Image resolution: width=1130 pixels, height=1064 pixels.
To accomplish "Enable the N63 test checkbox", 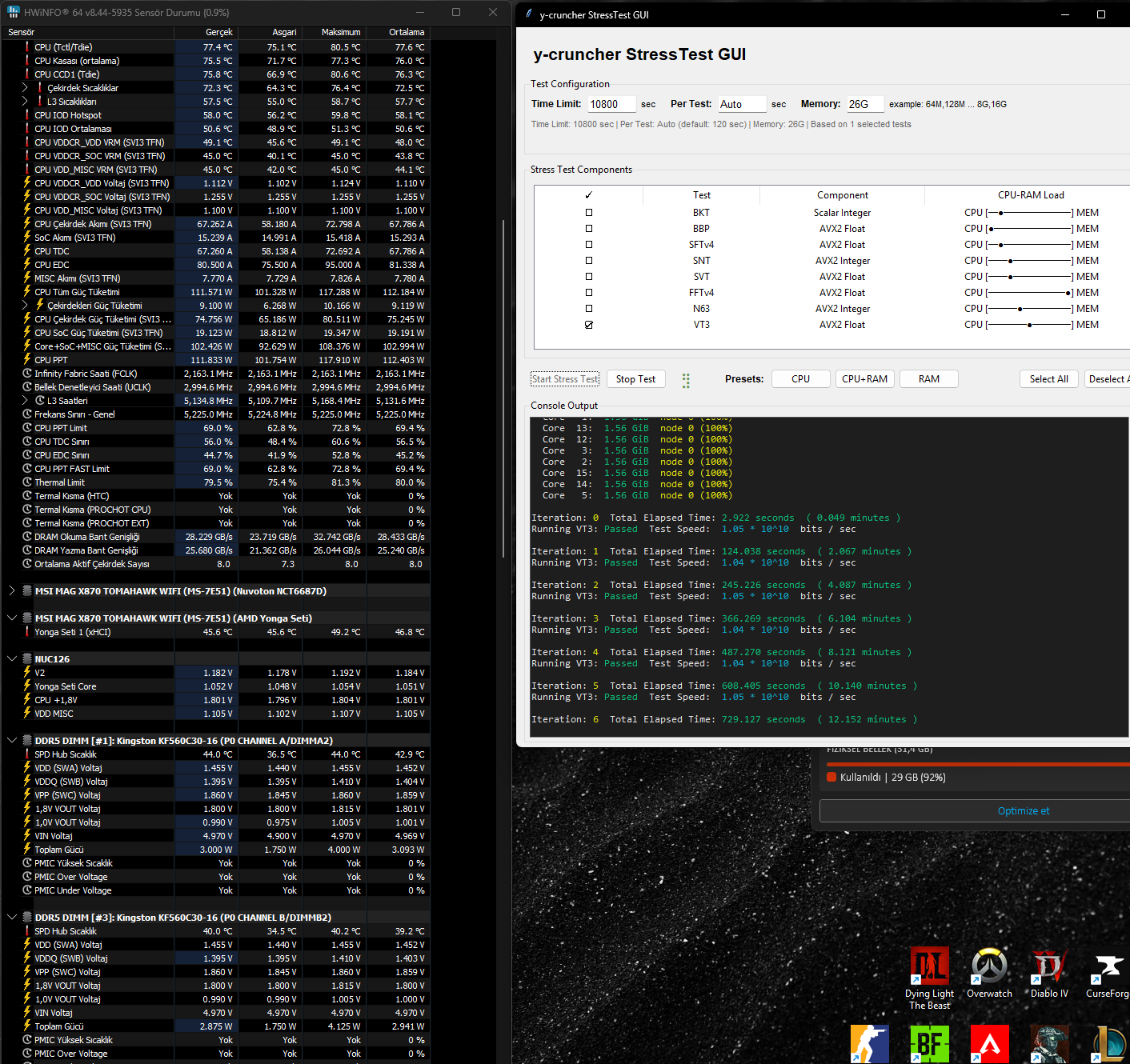I will point(589,309).
